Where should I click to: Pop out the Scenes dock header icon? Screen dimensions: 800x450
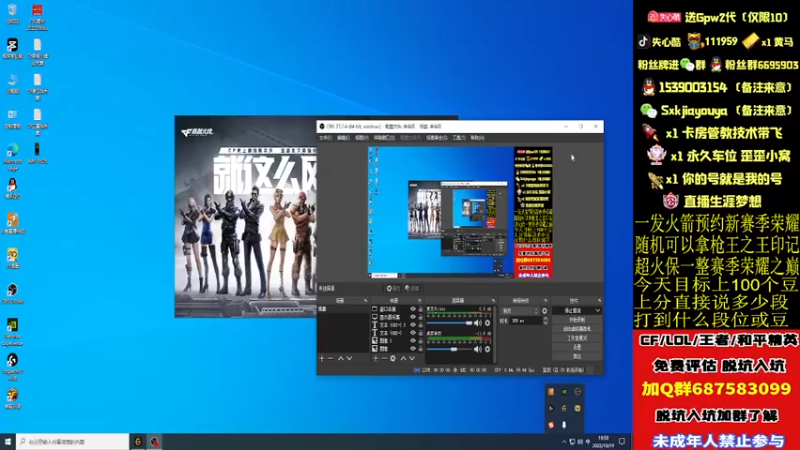(365, 301)
